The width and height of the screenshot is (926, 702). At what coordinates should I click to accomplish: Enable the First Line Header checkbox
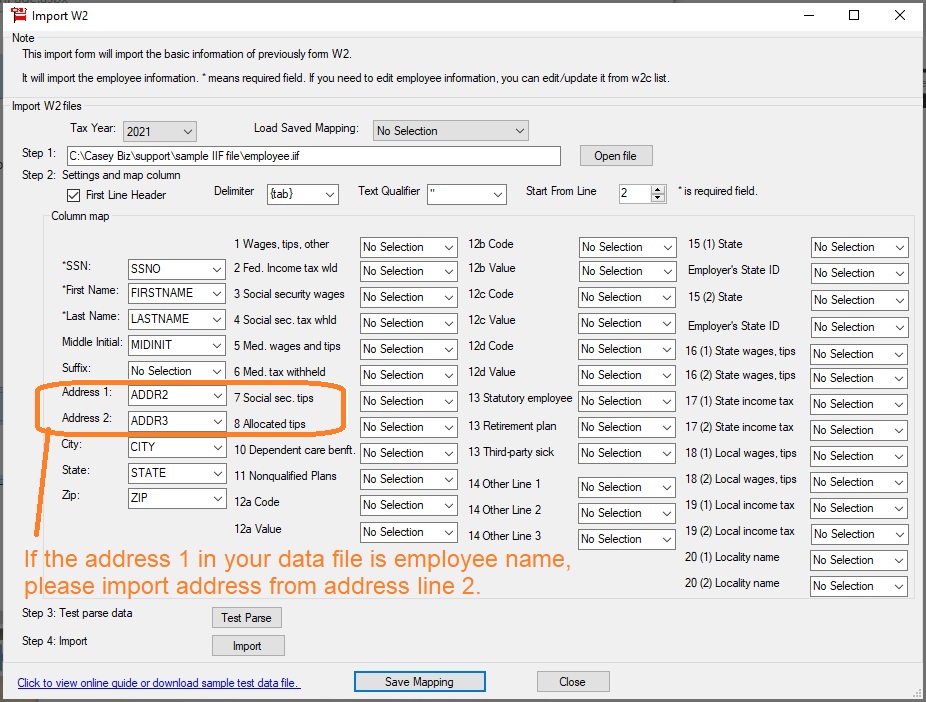pyautogui.click(x=74, y=195)
